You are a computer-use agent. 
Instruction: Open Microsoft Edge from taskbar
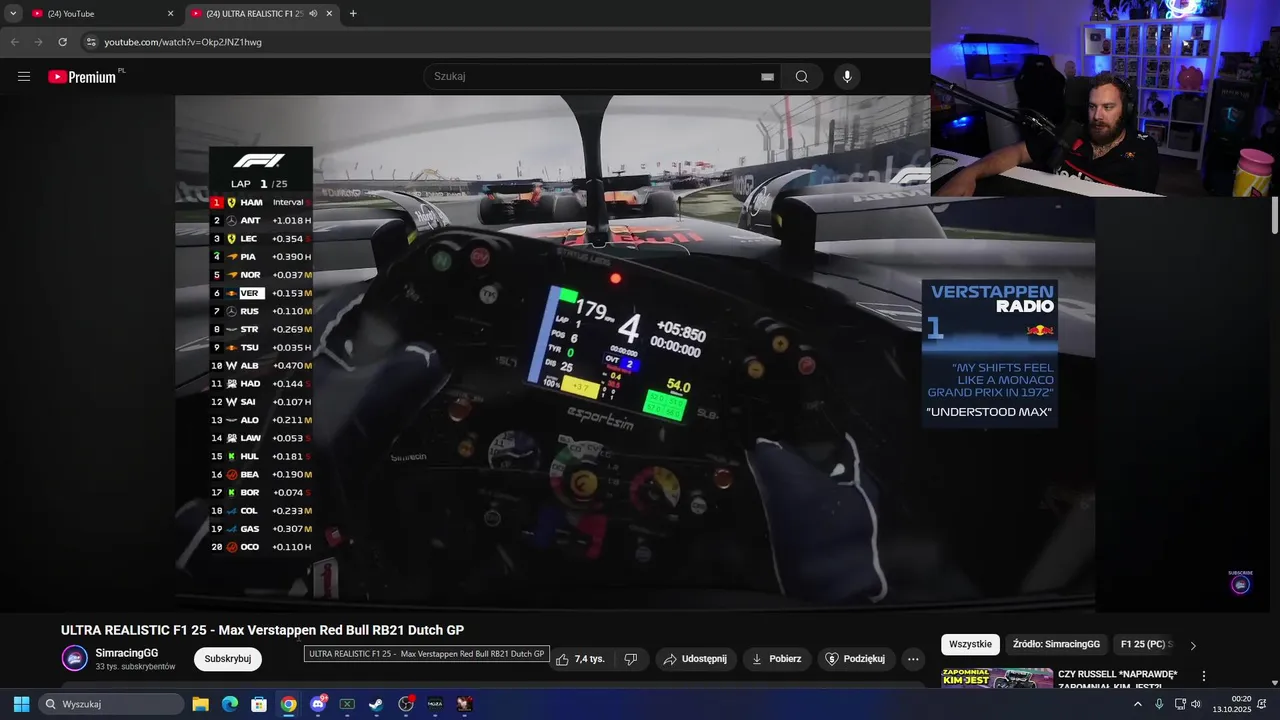click(x=229, y=704)
